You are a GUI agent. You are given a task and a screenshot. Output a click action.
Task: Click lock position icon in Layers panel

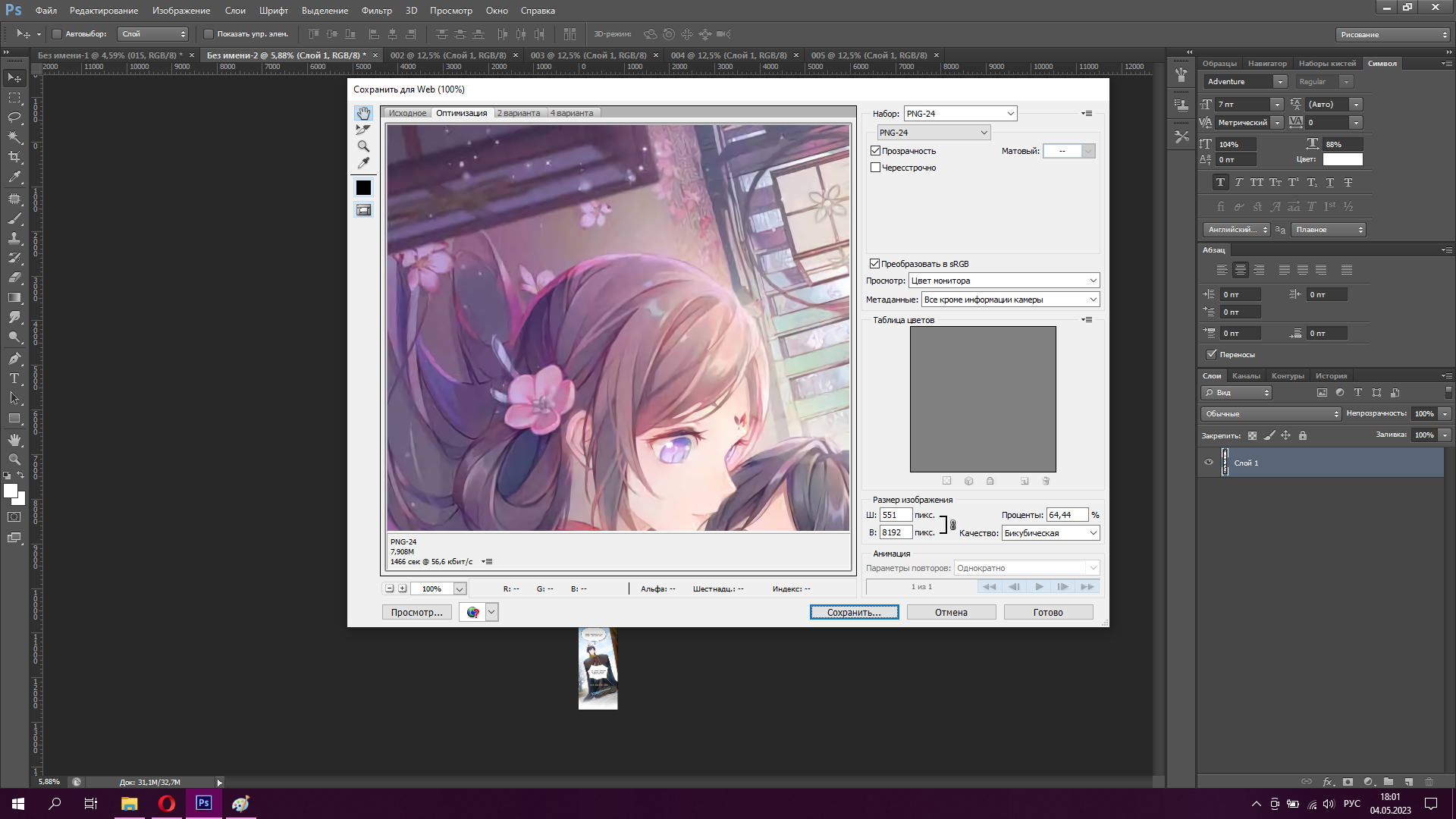[1285, 435]
